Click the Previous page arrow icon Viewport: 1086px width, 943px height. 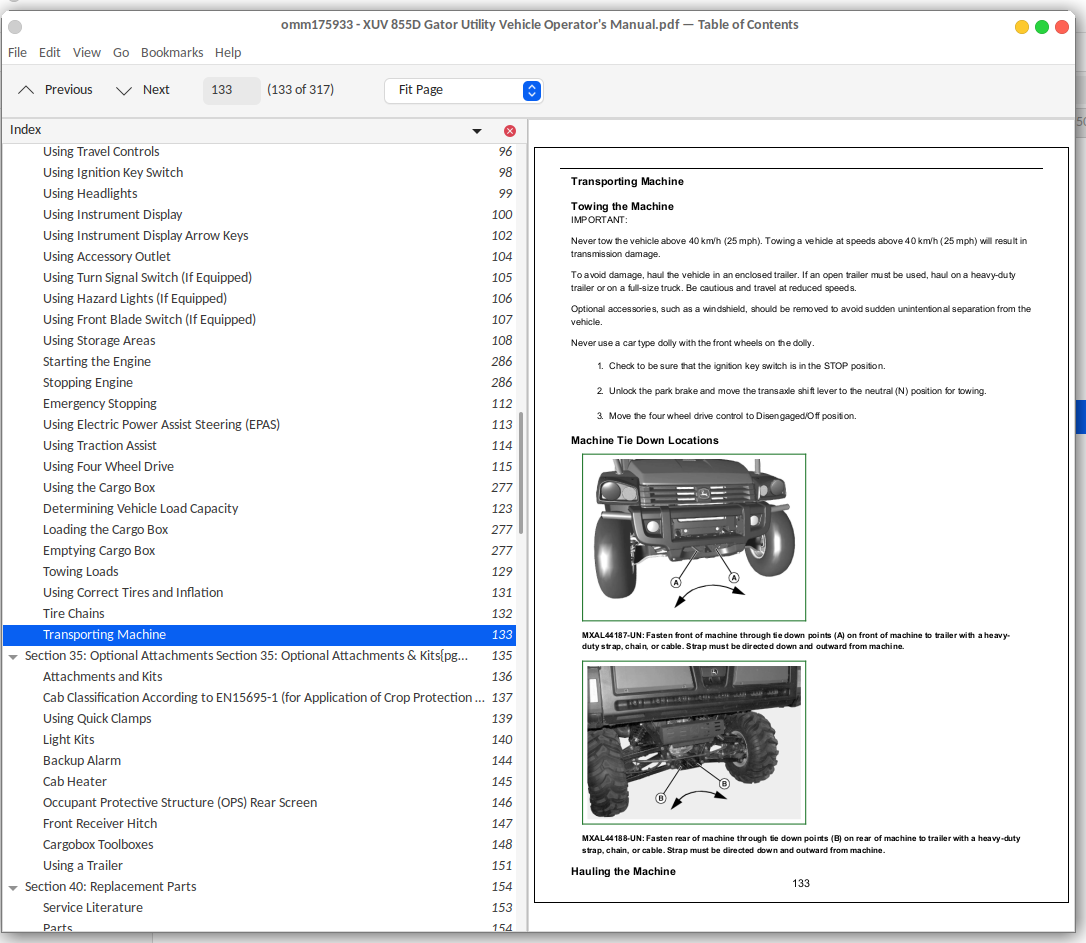pyautogui.click(x=26, y=90)
